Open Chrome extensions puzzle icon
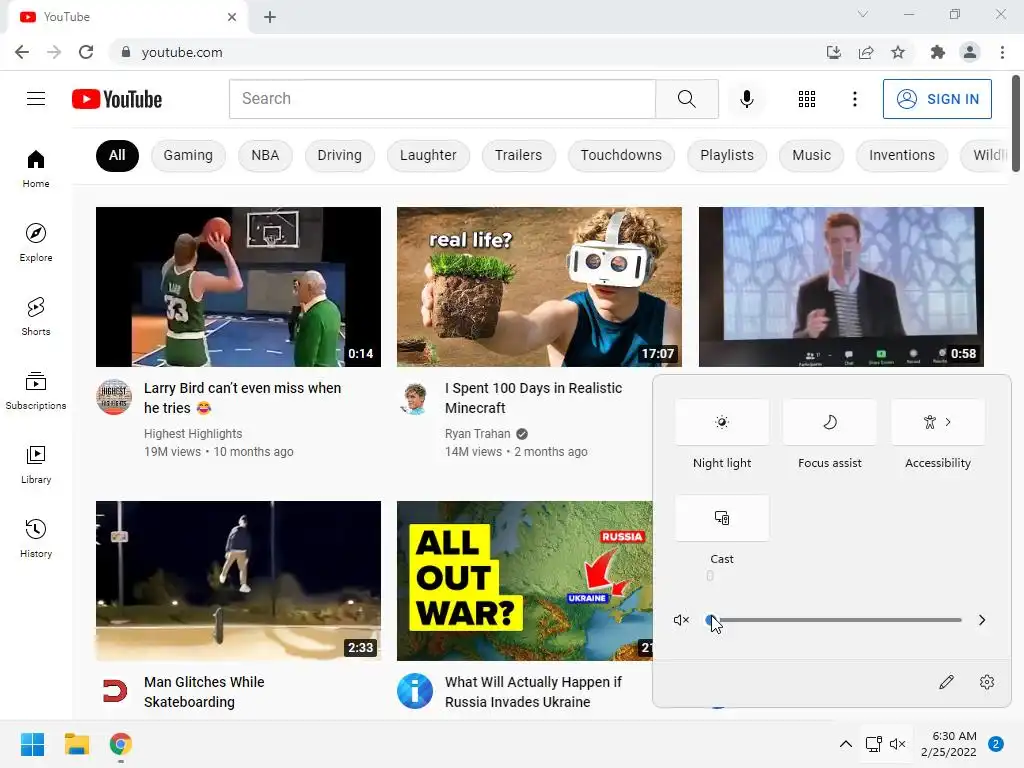This screenshot has width=1024, height=768. pyautogui.click(x=937, y=52)
